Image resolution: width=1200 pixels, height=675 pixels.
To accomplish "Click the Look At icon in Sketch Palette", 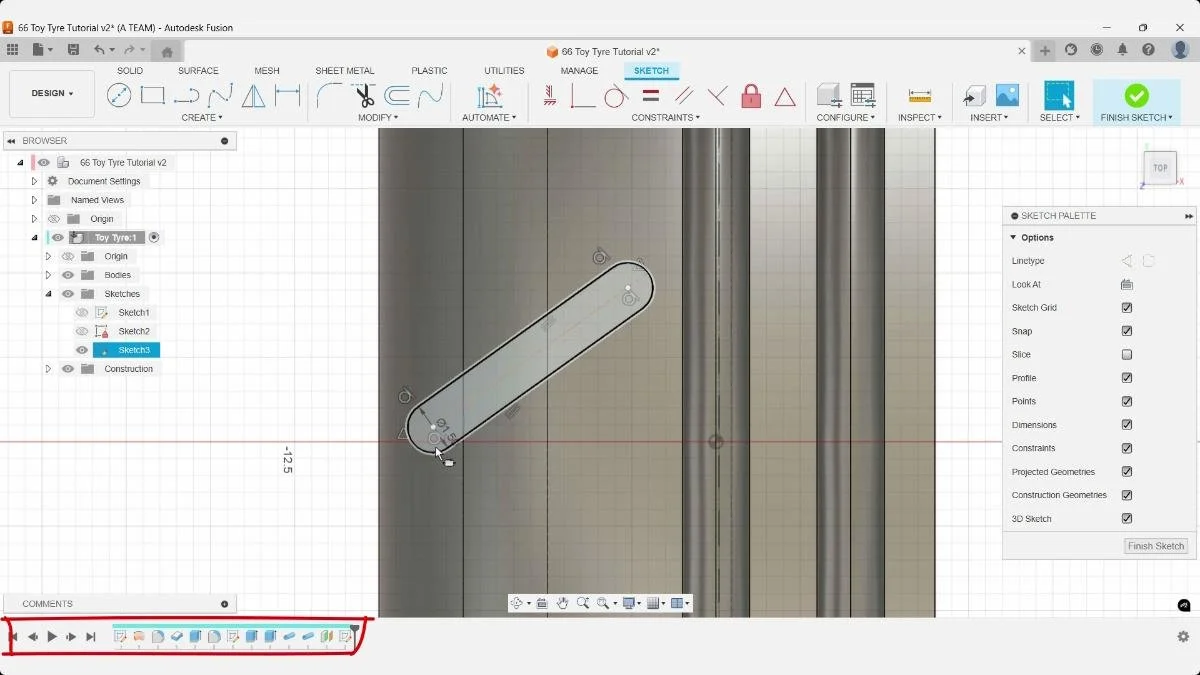I will tap(1127, 285).
